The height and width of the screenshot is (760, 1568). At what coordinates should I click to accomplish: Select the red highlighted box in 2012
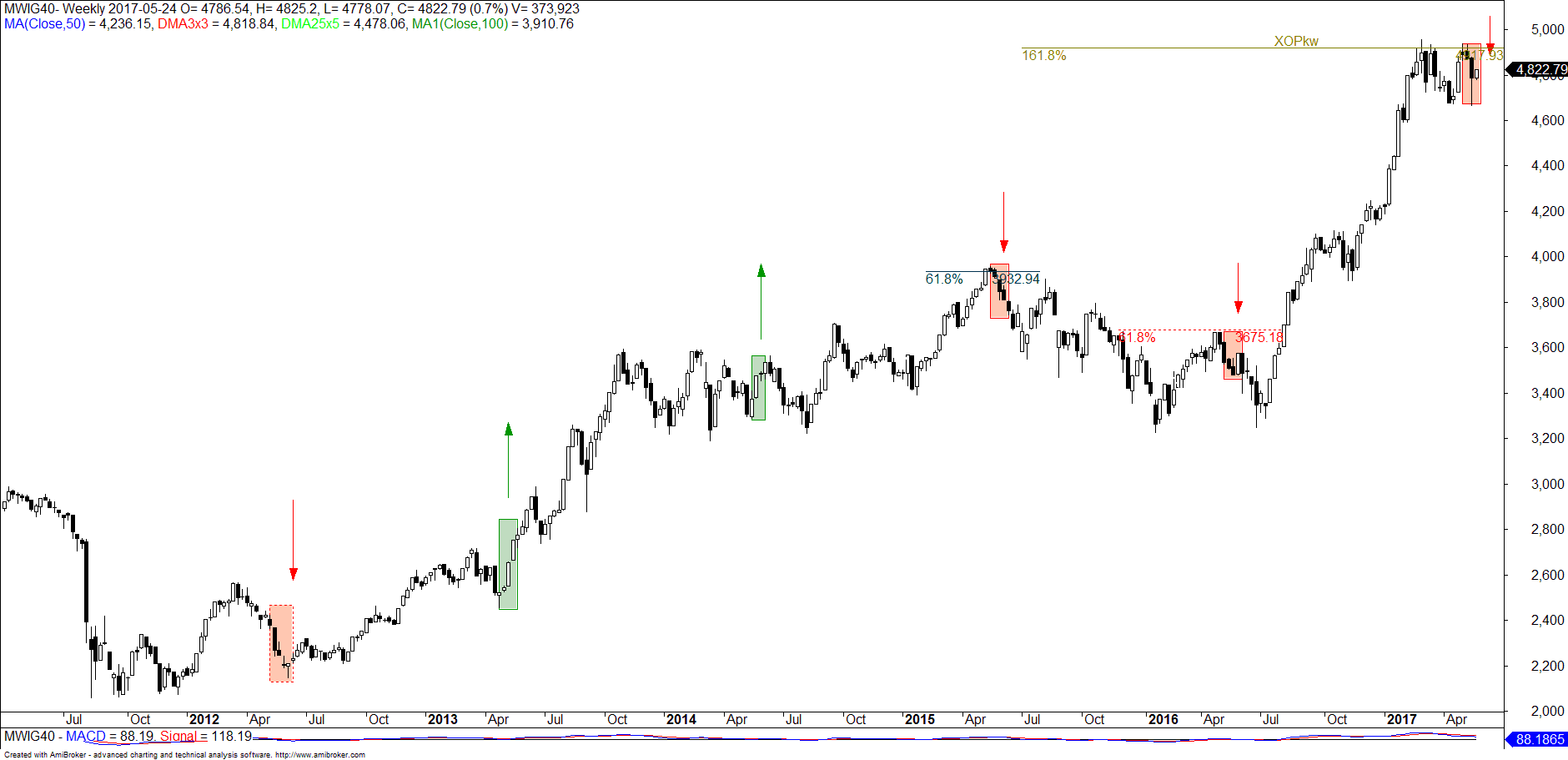pos(281,643)
